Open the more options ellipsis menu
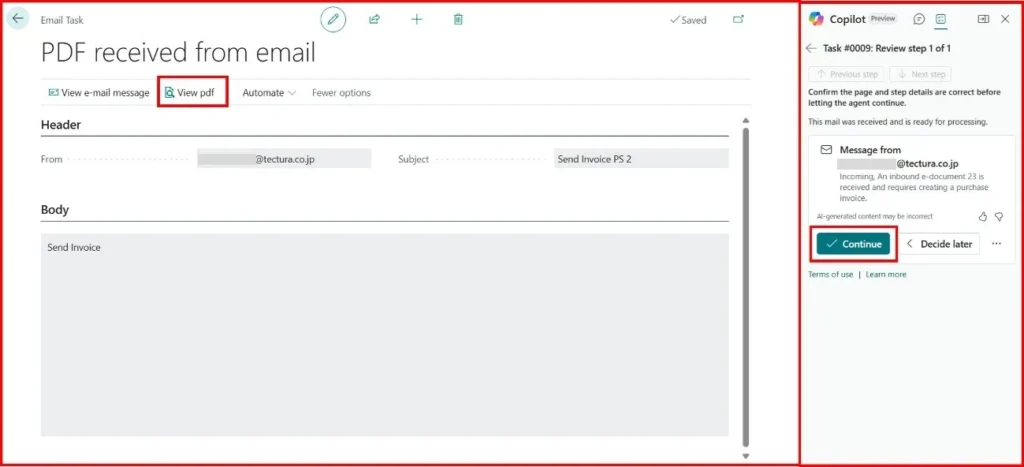1024x467 pixels. [996, 244]
